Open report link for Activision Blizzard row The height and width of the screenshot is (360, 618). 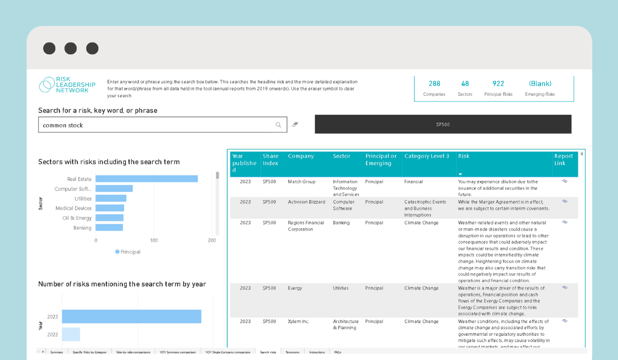pyautogui.click(x=564, y=201)
